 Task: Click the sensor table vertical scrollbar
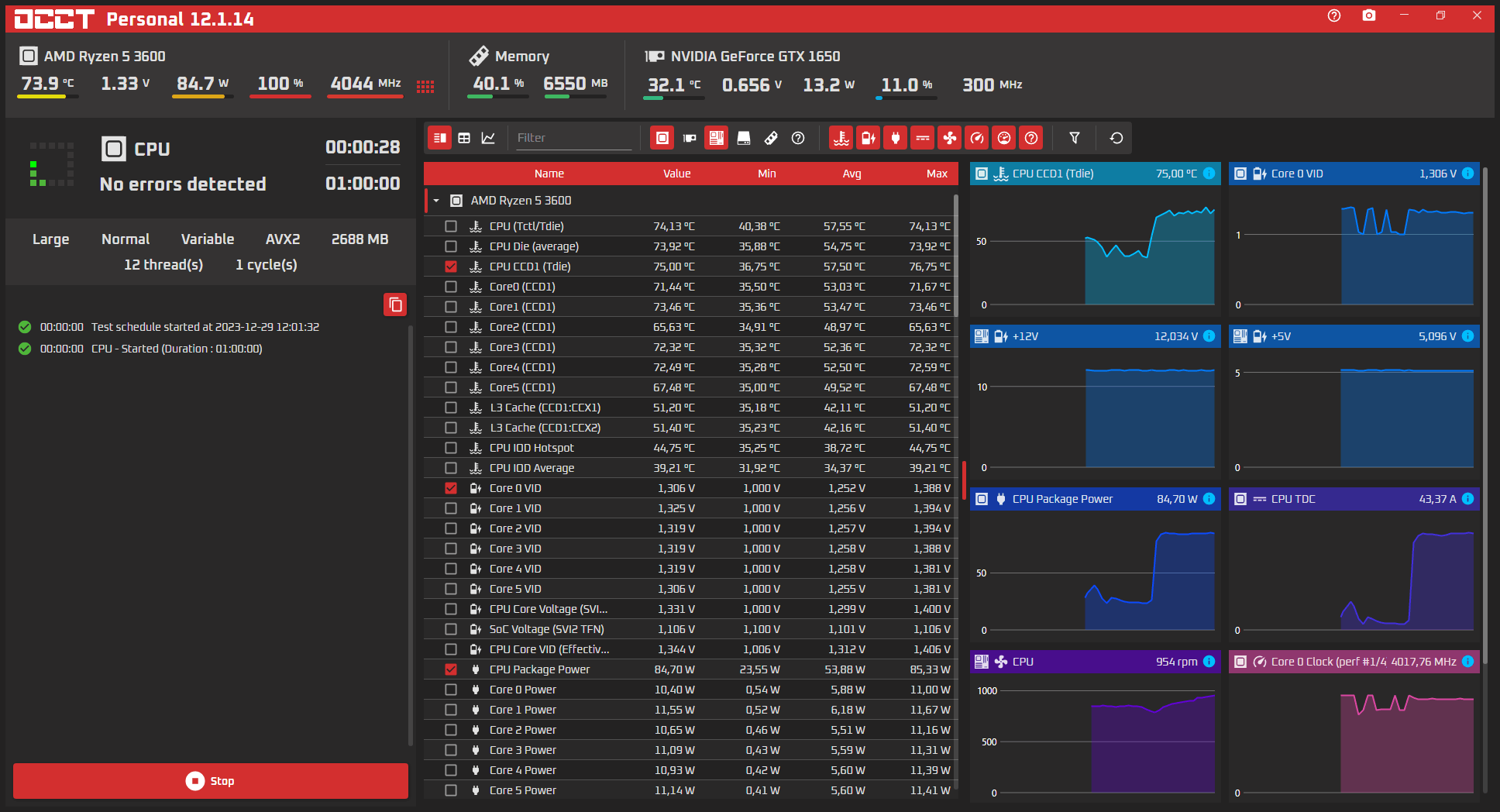[956, 256]
